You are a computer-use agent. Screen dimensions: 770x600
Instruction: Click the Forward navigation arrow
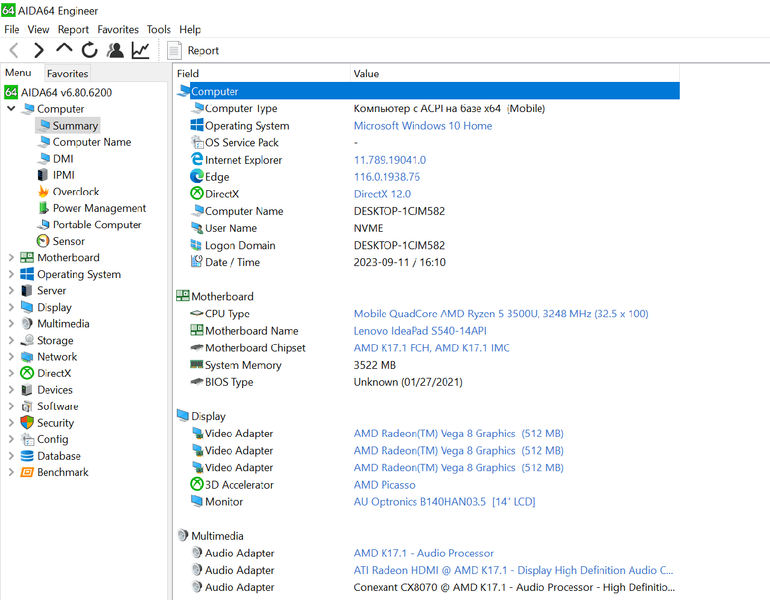tap(38, 50)
